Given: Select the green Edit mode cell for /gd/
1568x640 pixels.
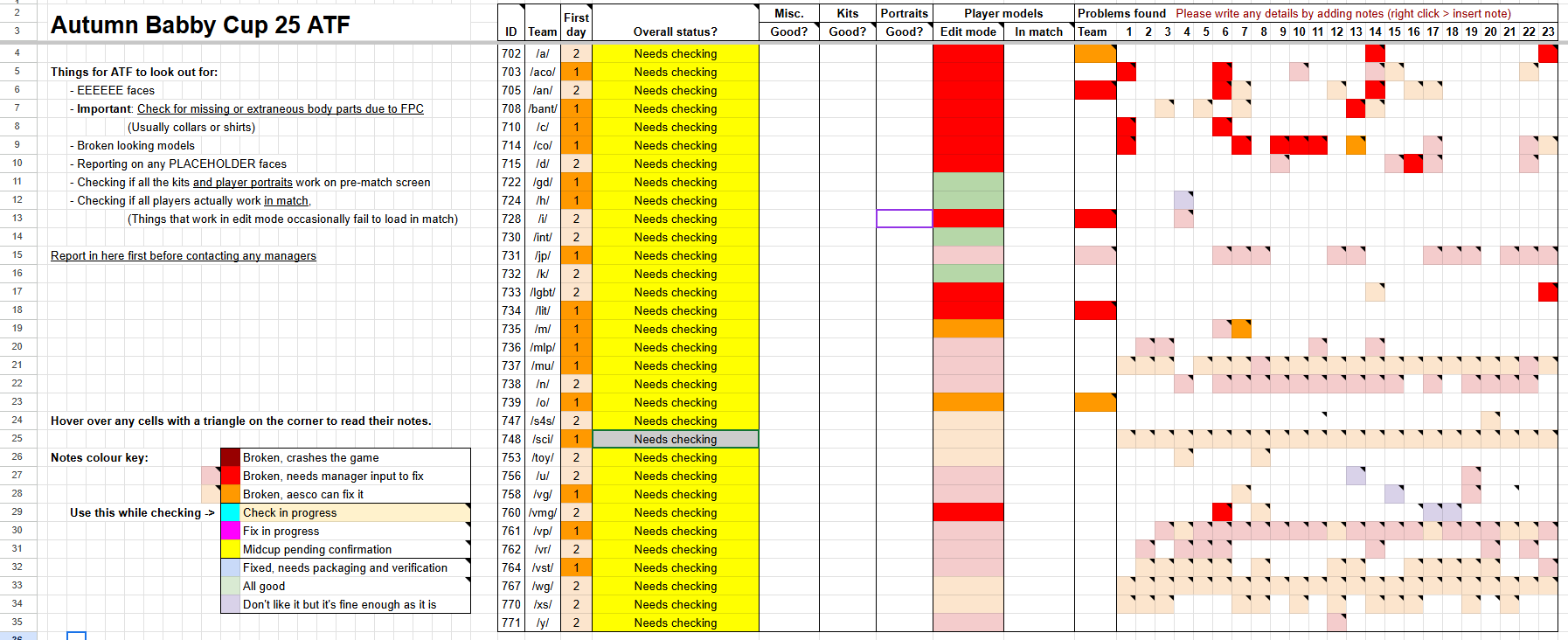Looking at the screenshot, I should (968, 182).
